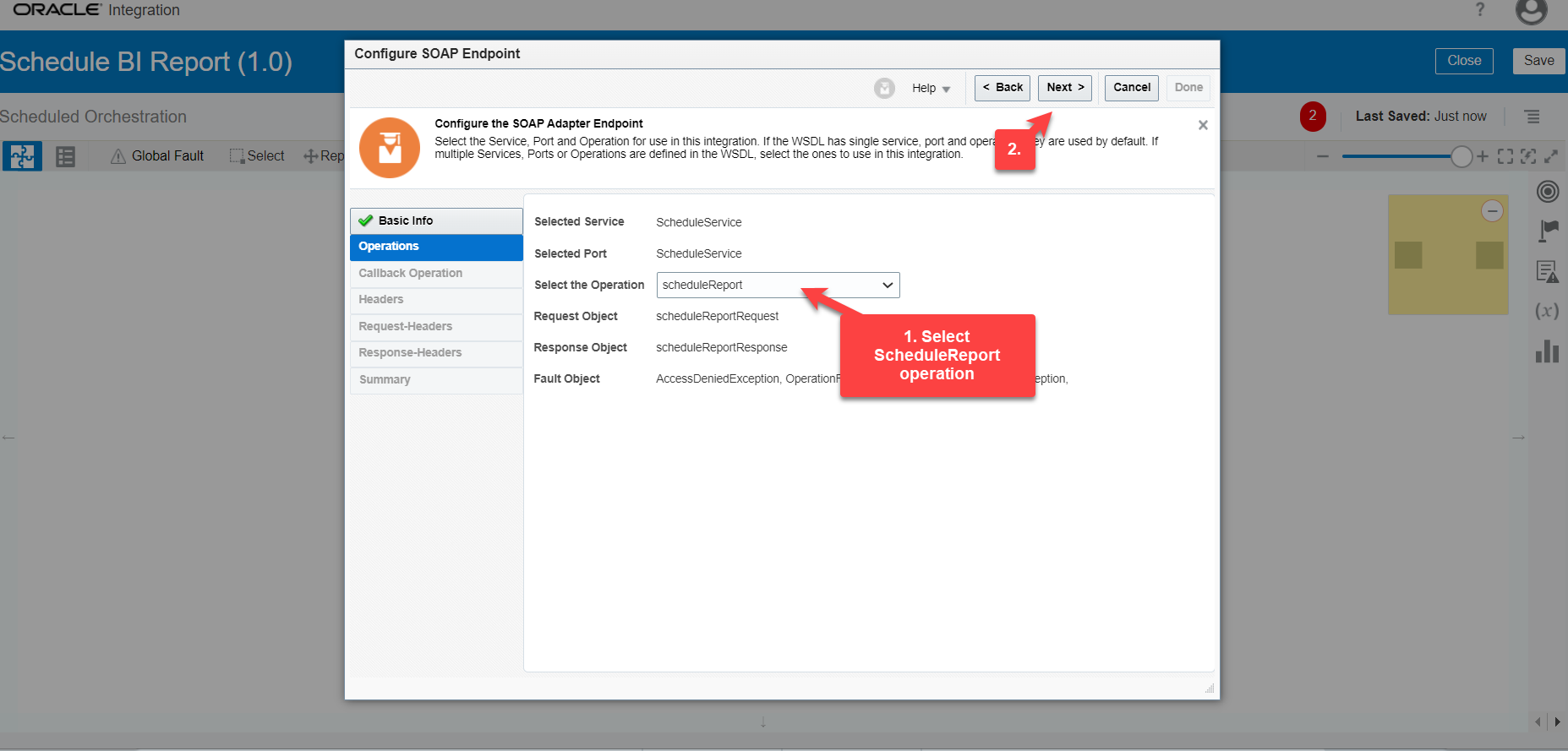
Task: Click the Back button
Action: pyautogui.click(x=1002, y=88)
